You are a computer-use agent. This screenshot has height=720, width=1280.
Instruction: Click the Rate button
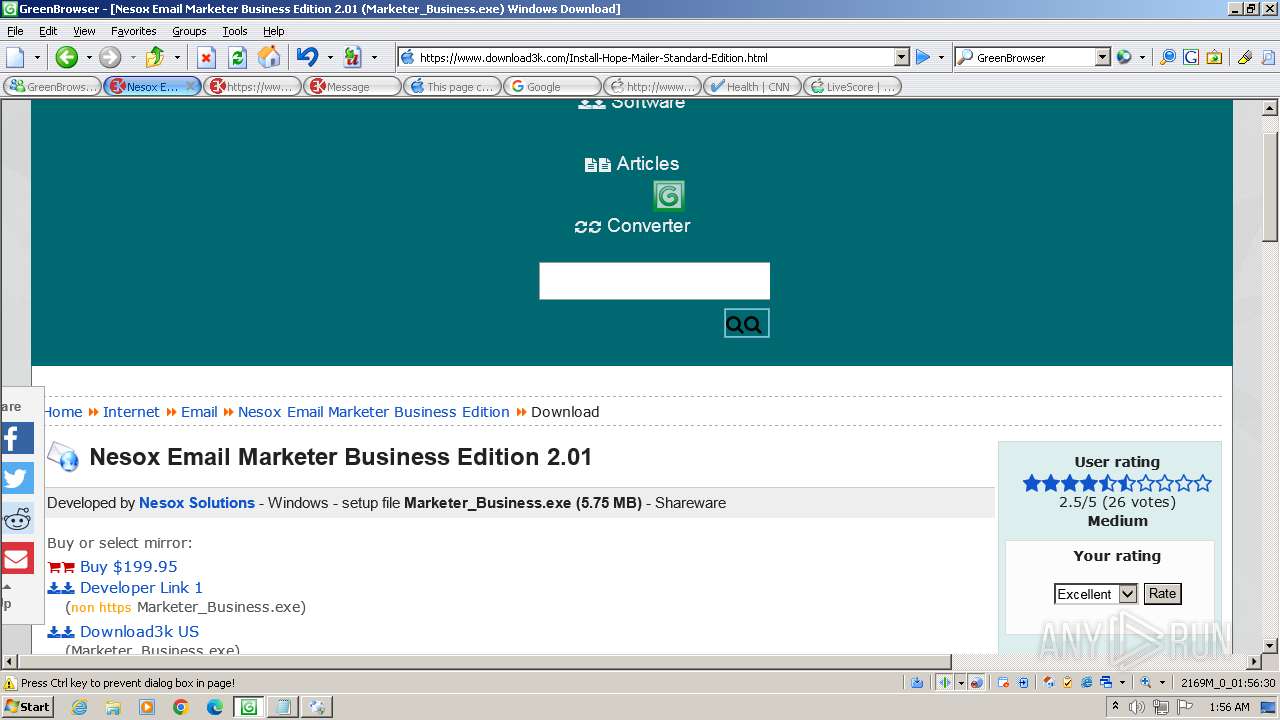pos(1162,593)
